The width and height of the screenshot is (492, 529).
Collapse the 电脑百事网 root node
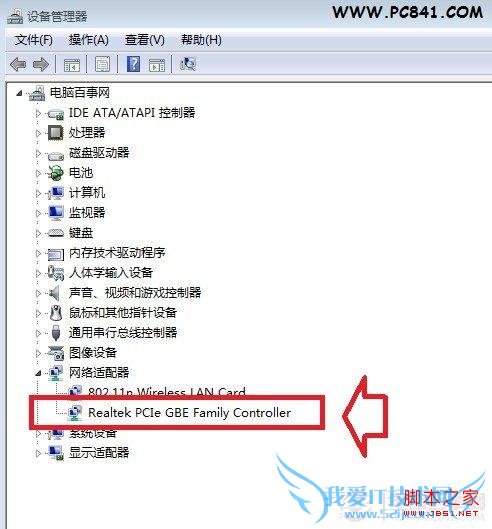pyautogui.click(x=20, y=93)
